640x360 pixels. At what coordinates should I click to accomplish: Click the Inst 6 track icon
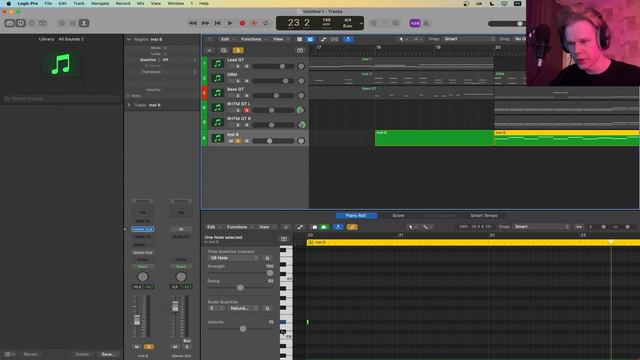[x=218, y=138]
